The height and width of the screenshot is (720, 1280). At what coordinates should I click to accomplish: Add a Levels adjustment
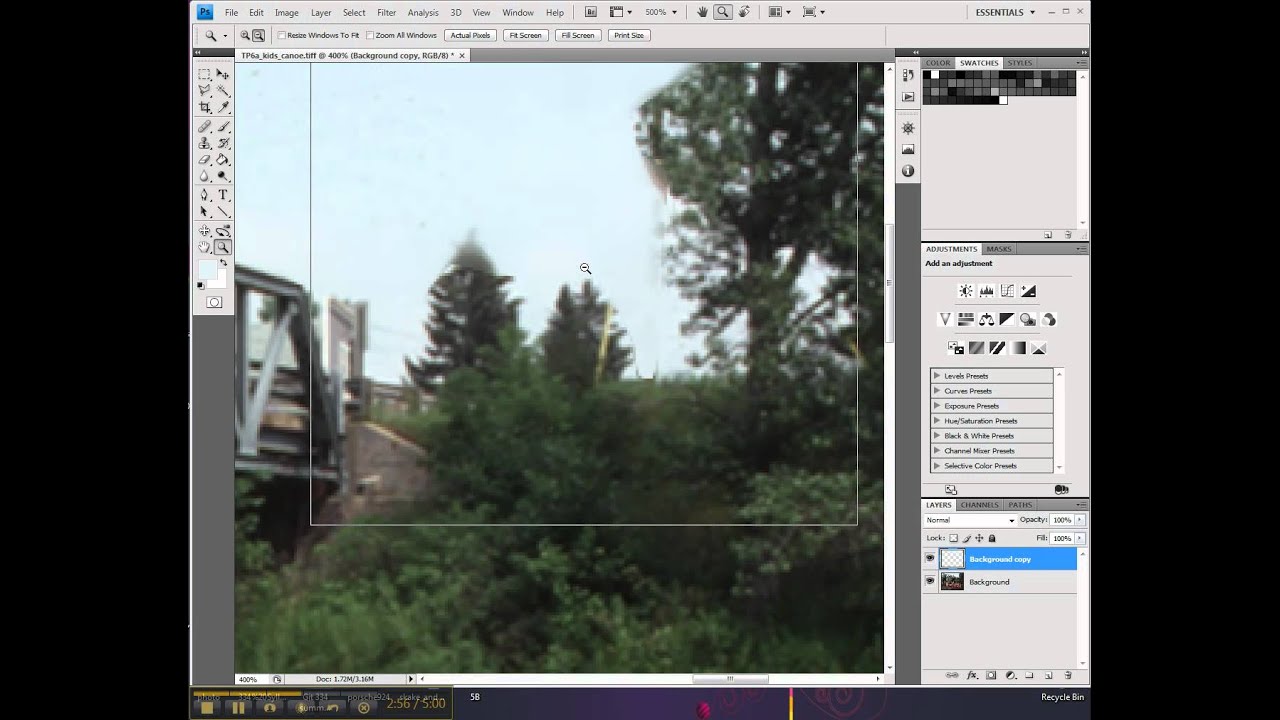coord(987,291)
